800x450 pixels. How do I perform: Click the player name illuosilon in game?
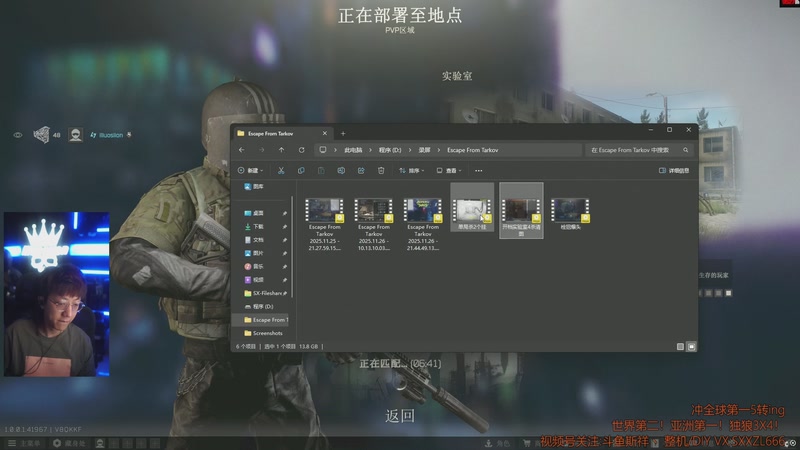click(x=111, y=135)
